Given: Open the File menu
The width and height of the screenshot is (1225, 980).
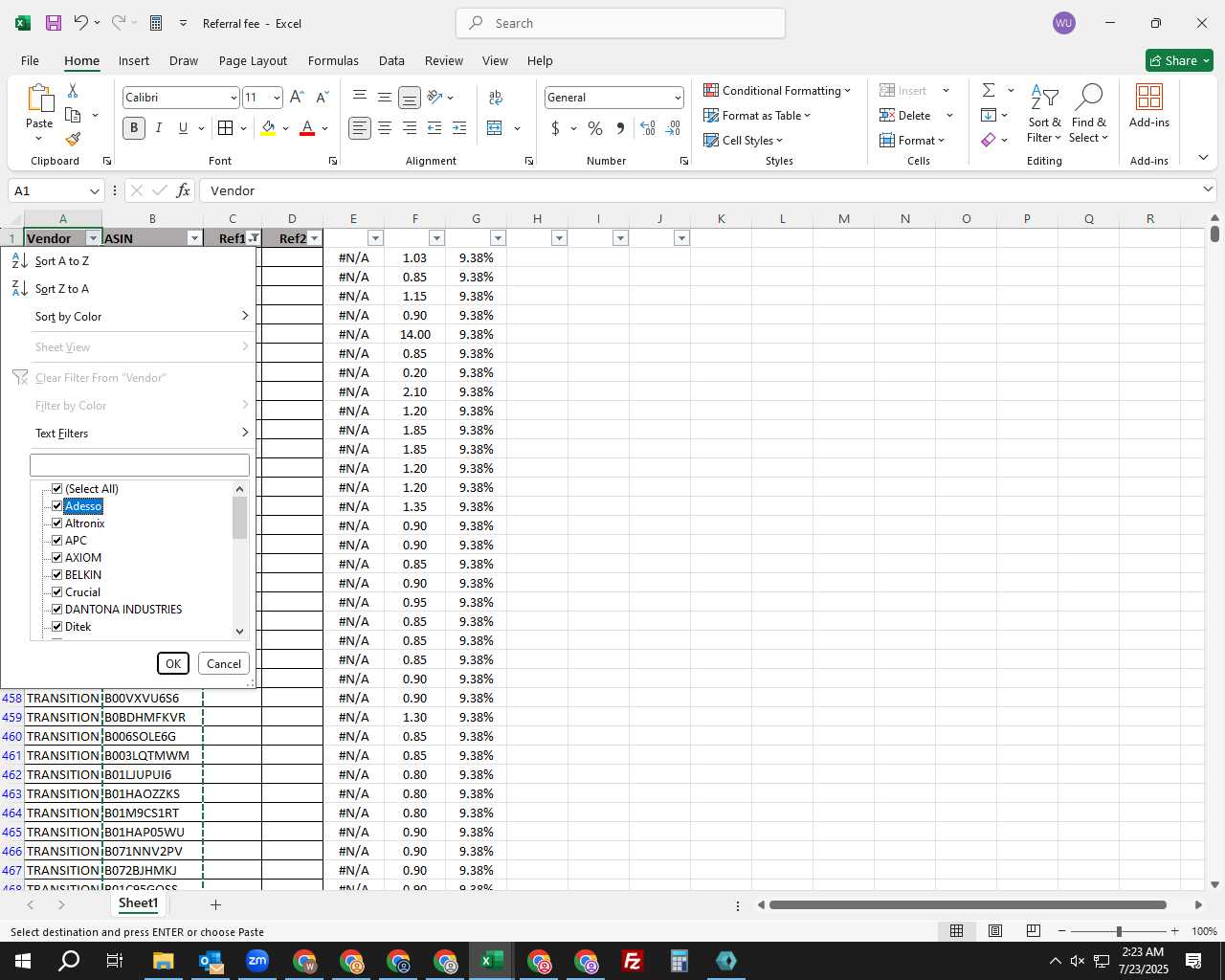Looking at the screenshot, I should click(31, 60).
